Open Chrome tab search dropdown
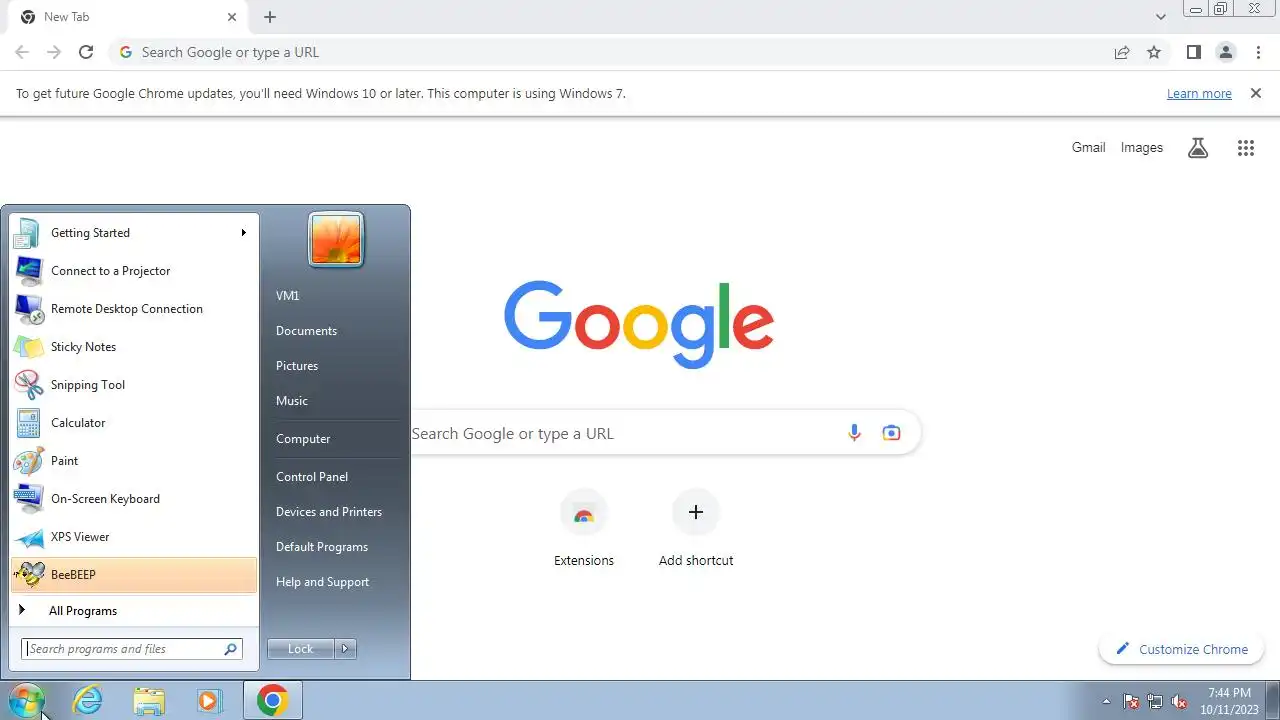 coord(1160,17)
